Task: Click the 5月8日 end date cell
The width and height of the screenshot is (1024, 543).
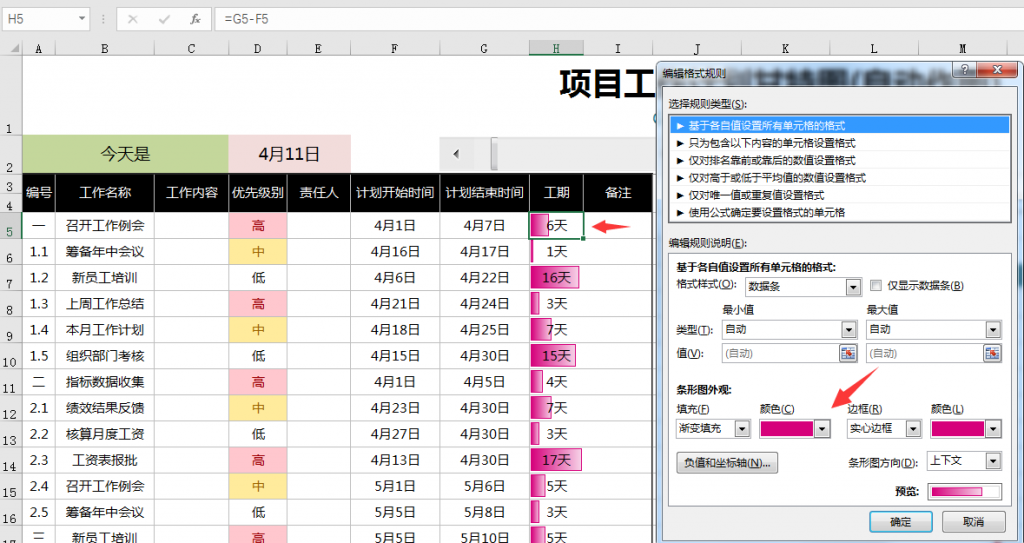Action: (x=485, y=512)
